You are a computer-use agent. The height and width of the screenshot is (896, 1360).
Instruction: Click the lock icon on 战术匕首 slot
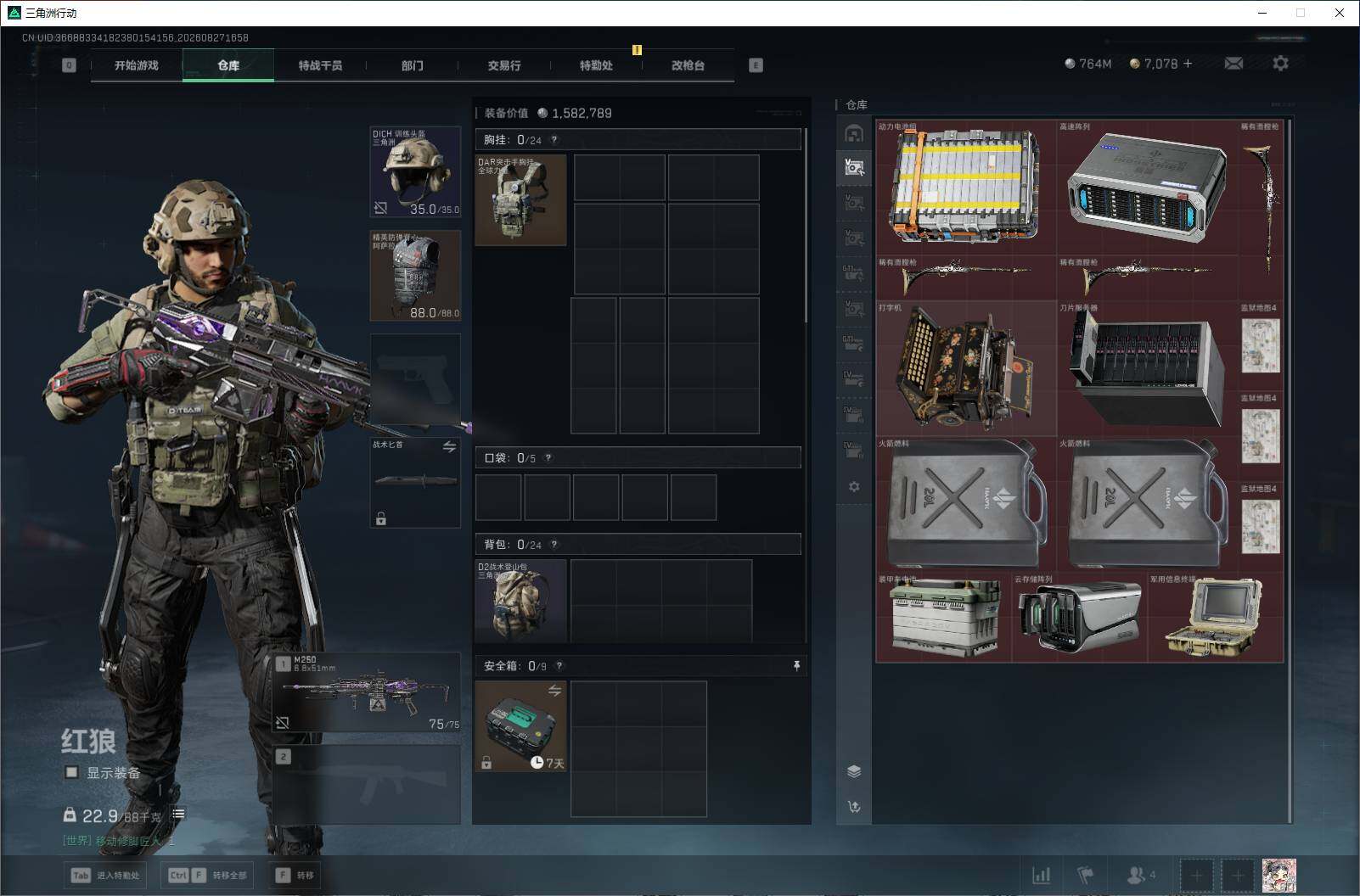tap(381, 518)
